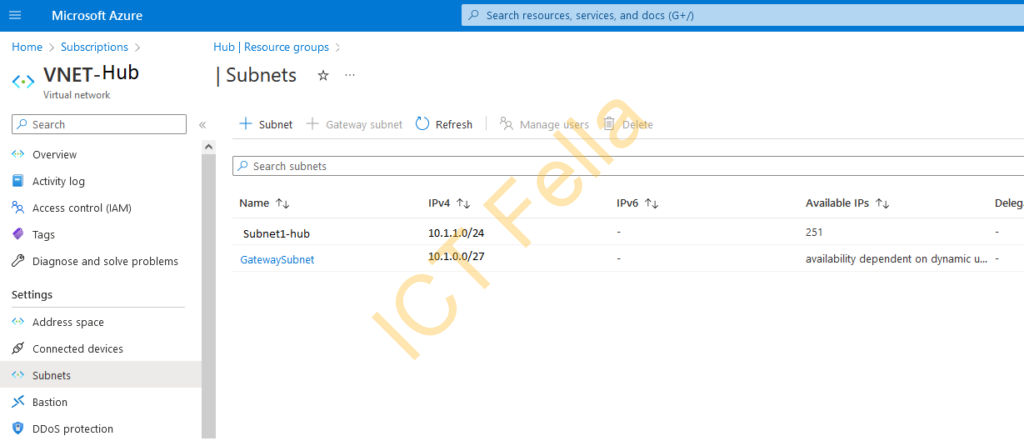This screenshot has width=1024, height=441.
Task: Open Connected devices settings item
Action: point(78,349)
